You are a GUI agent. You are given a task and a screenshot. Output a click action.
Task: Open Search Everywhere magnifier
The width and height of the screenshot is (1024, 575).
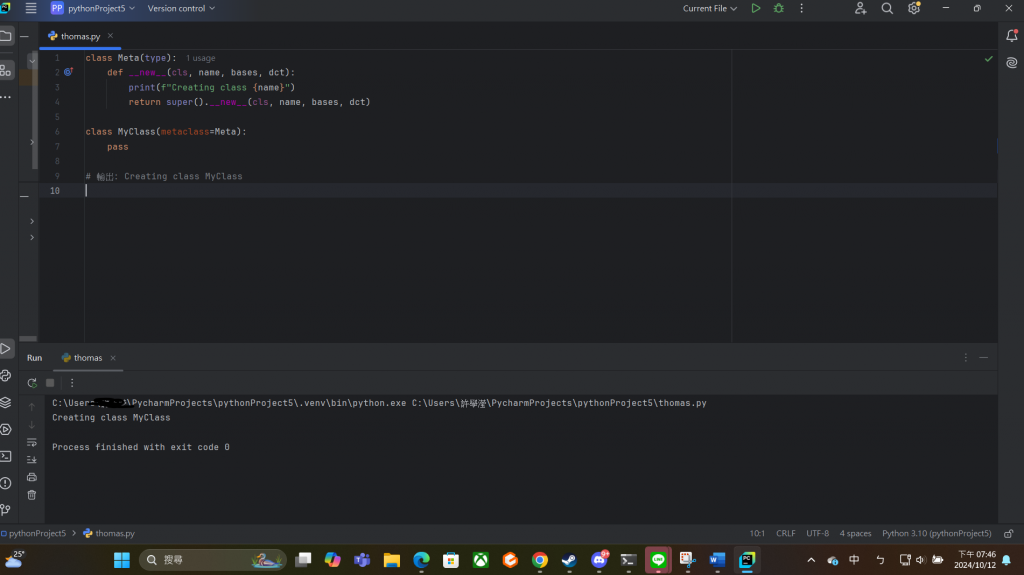(x=887, y=8)
